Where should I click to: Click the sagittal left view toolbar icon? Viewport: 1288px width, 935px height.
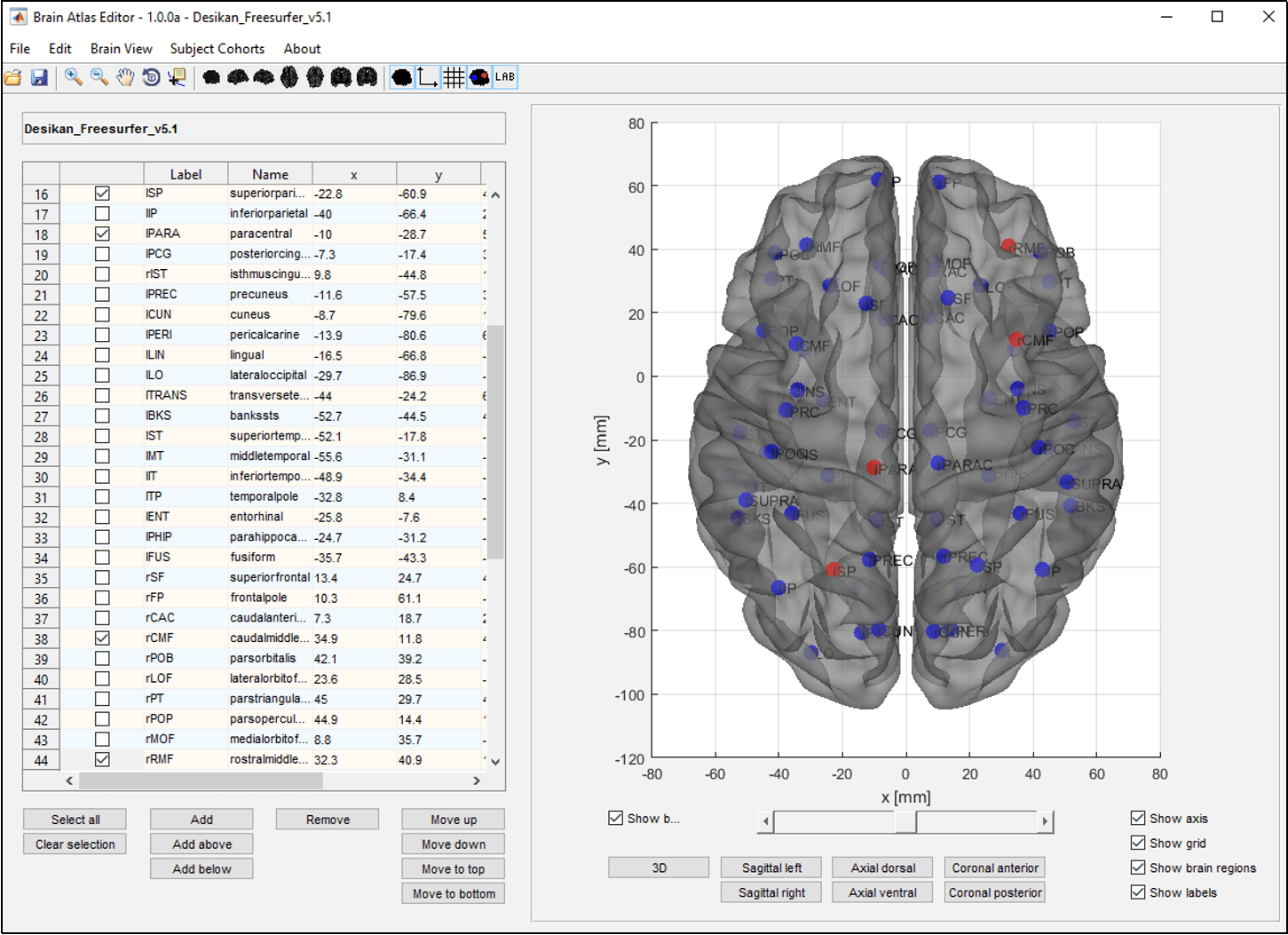(237, 78)
